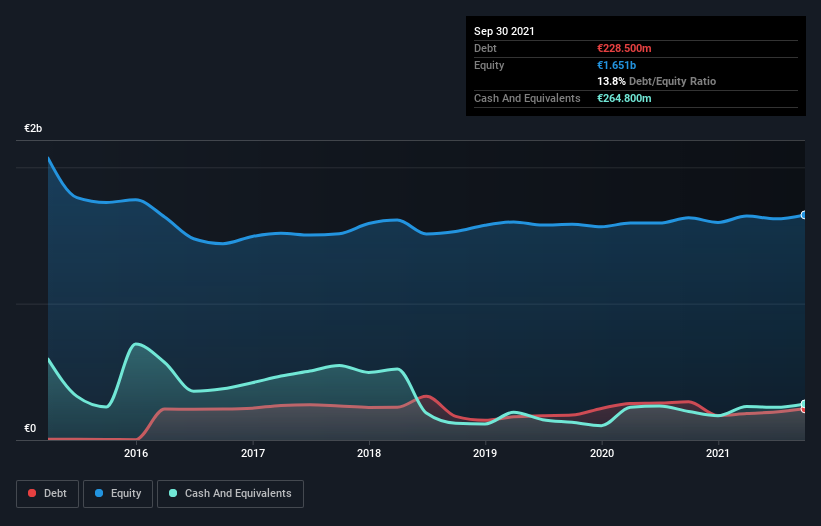821x526 pixels.
Task: Click the Debt value €228.500m in tooltip
Action: 624,48
